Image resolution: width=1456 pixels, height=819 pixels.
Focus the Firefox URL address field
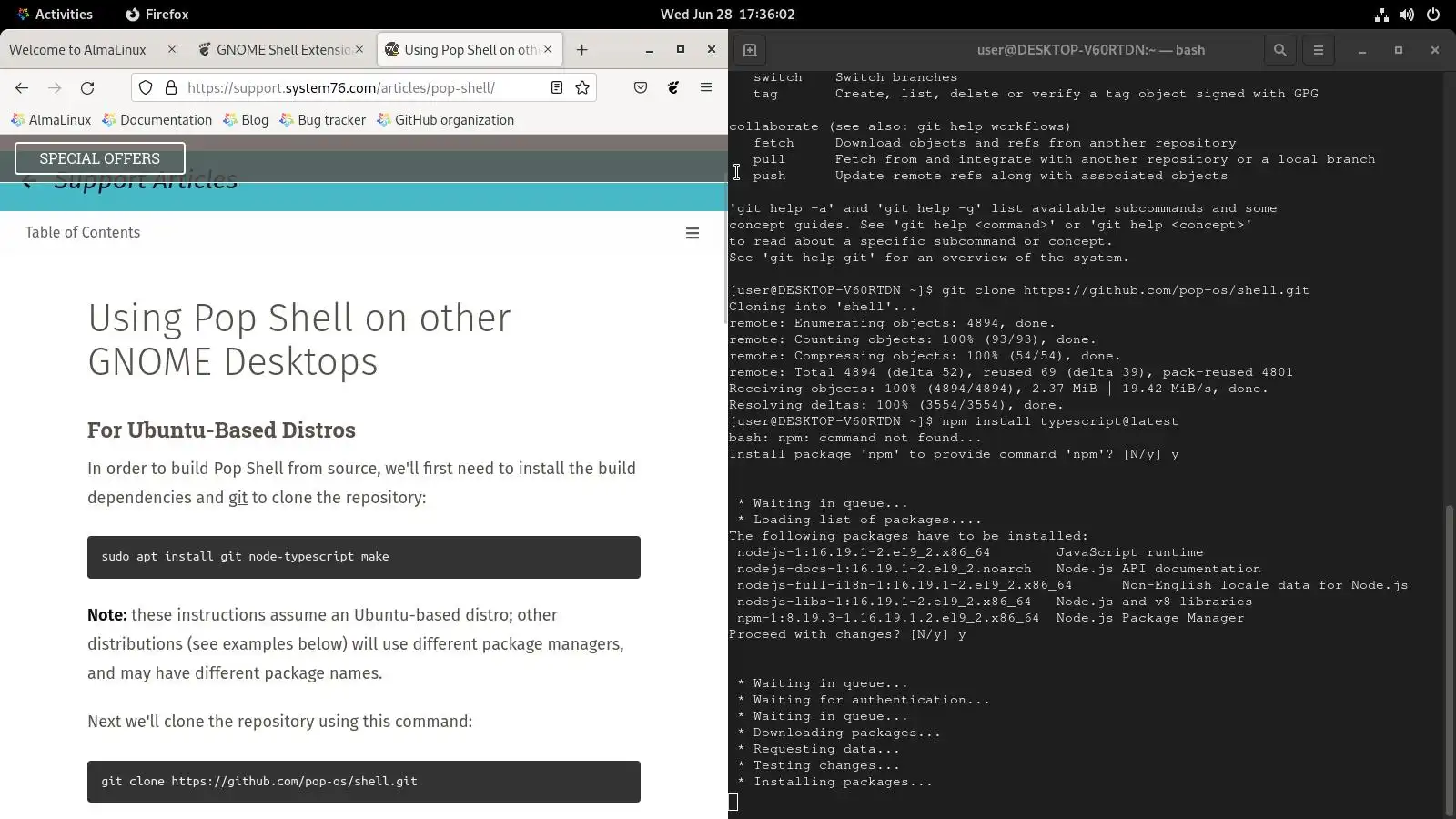[x=362, y=87]
